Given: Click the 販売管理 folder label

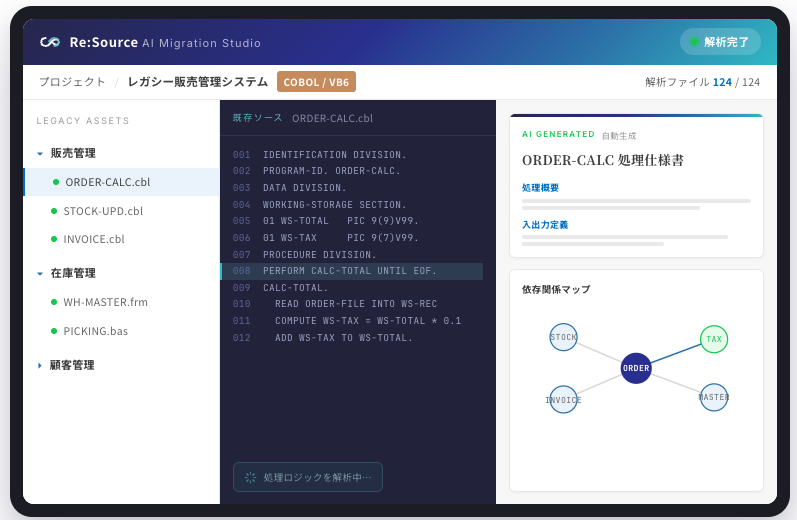Looking at the screenshot, I should click(73, 153).
